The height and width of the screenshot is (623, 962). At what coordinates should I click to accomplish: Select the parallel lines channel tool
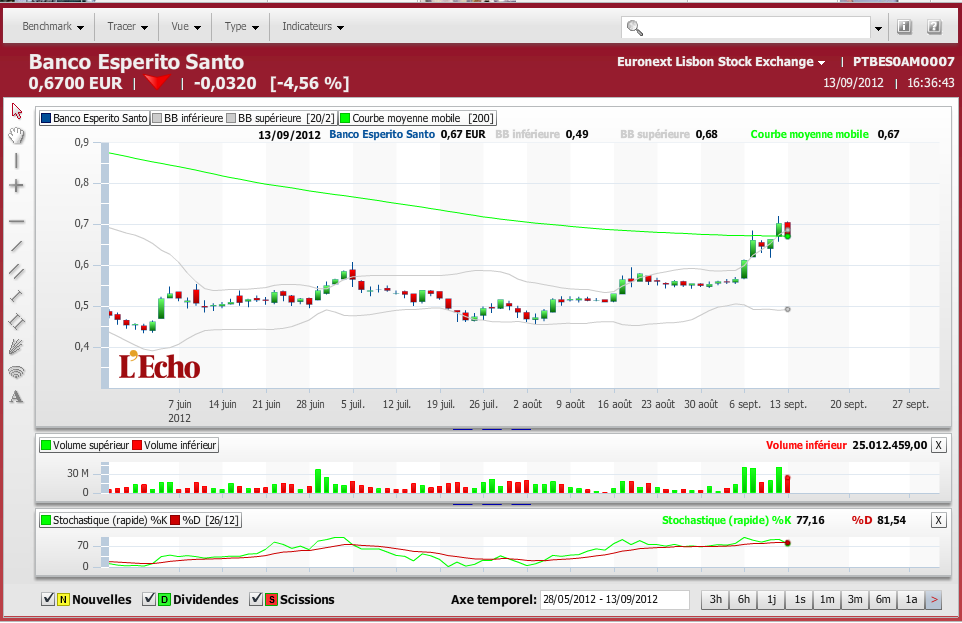[x=17, y=271]
